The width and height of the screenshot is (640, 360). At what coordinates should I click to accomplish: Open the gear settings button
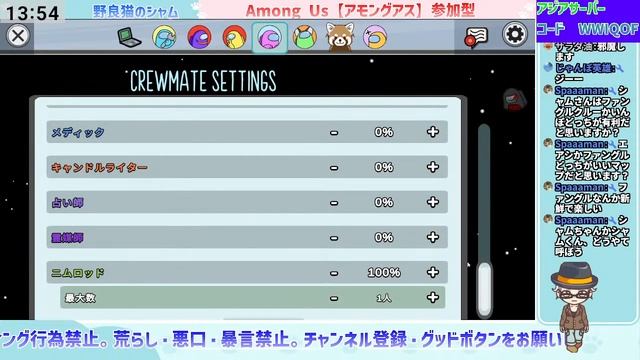click(x=514, y=35)
